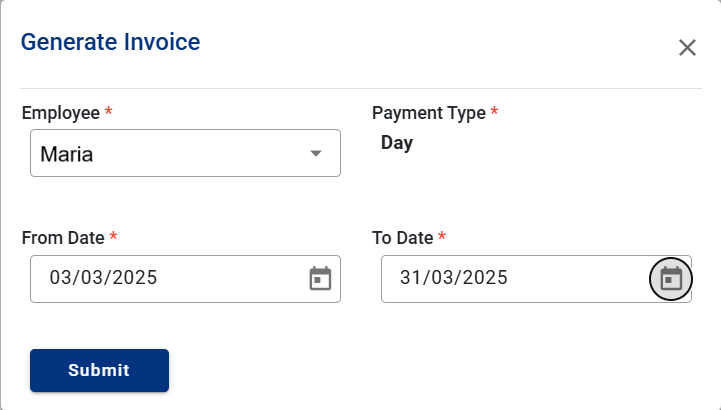The image size is (721, 410).
Task: Click the red asterisk beside From Date
Action: tap(114, 236)
